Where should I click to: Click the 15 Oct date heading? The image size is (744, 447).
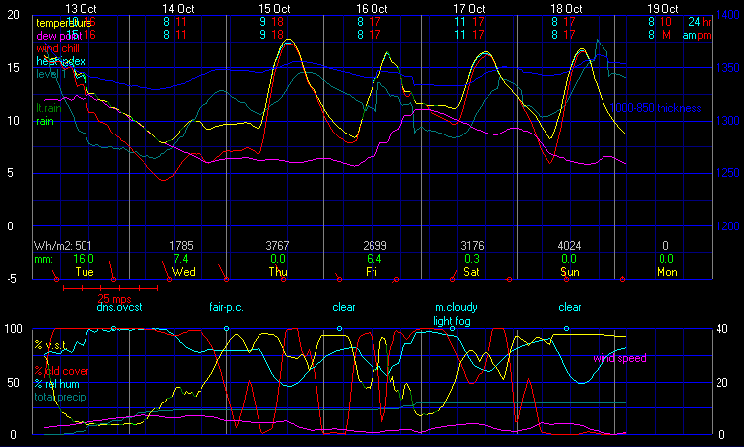[274, 9]
